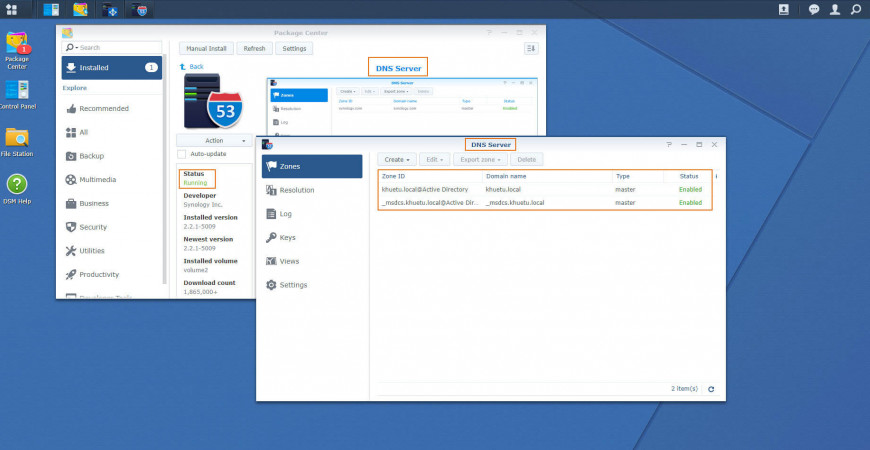Open the Security category
870x450 pixels.
[112, 227]
